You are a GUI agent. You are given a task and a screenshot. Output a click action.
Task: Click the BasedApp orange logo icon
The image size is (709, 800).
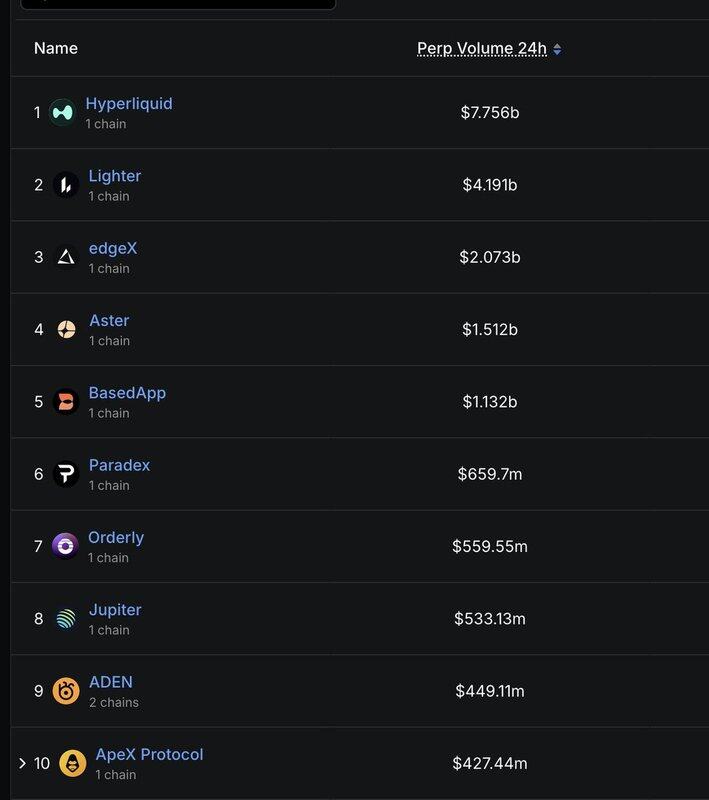coord(66,402)
